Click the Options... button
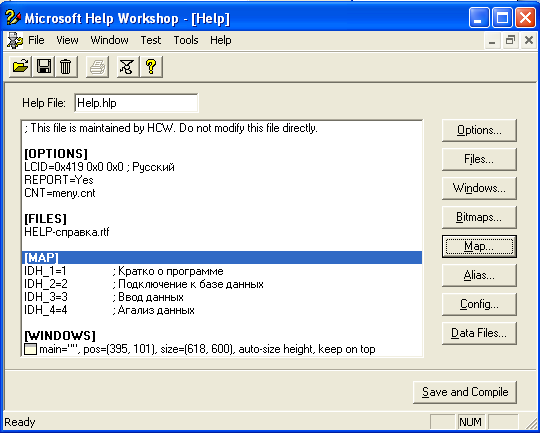The image size is (540, 433). 479,130
